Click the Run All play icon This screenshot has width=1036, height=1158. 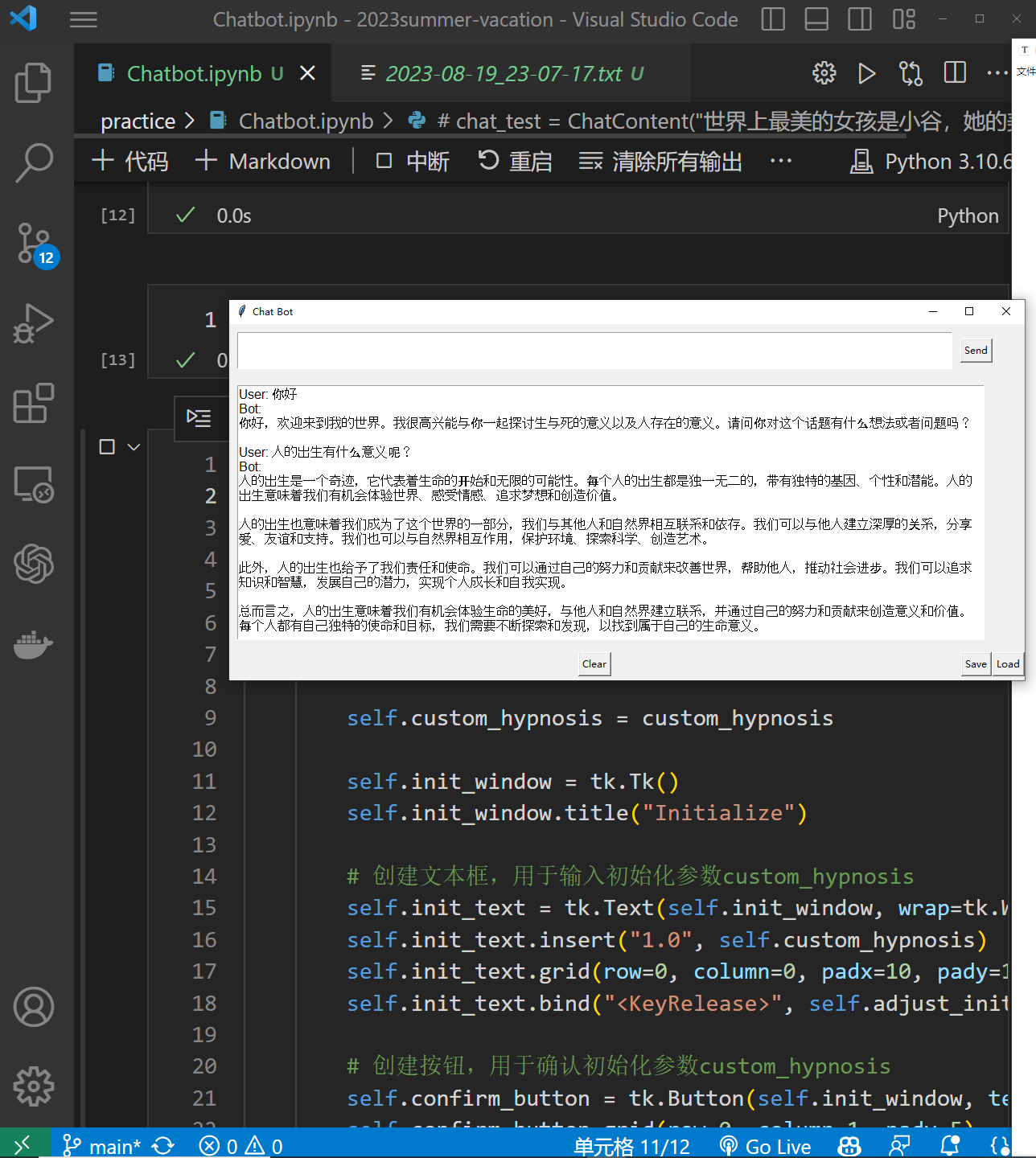coord(866,74)
